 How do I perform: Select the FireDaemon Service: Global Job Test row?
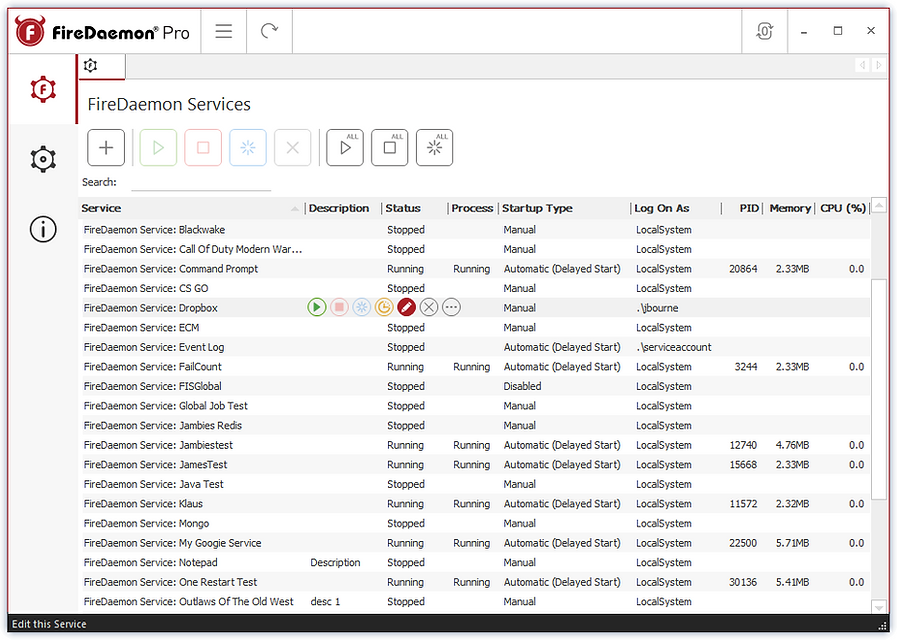coord(476,406)
